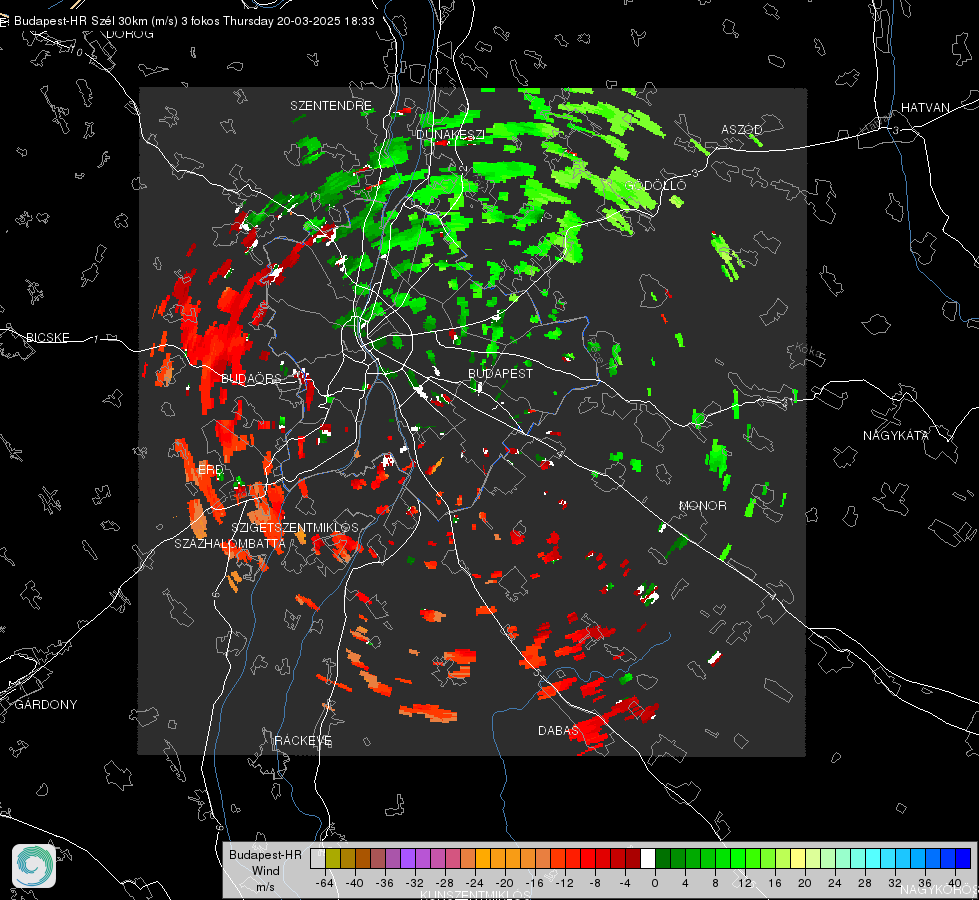The width and height of the screenshot is (979, 900).
Task: Click the pale yellow swatch above 20
Action: click(798, 858)
